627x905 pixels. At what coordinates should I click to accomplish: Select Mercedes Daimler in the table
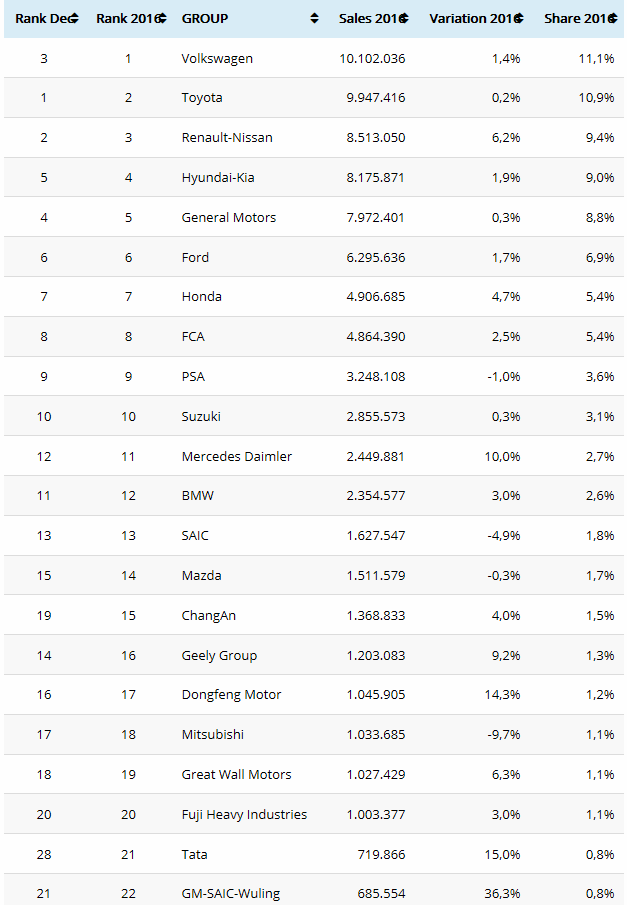(237, 457)
